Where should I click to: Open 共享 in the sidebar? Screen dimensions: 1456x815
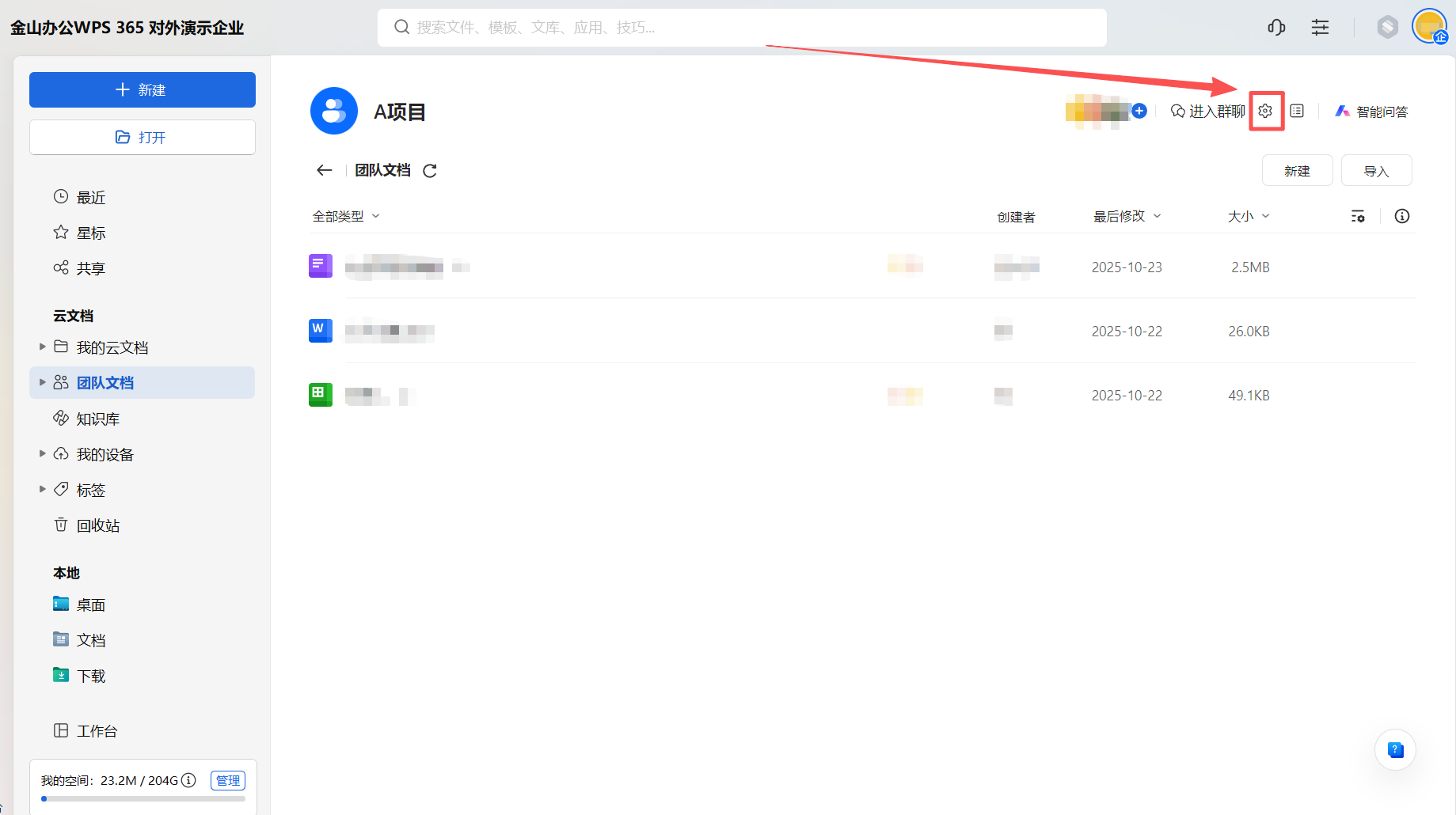pyautogui.click(x=143, y=268)
